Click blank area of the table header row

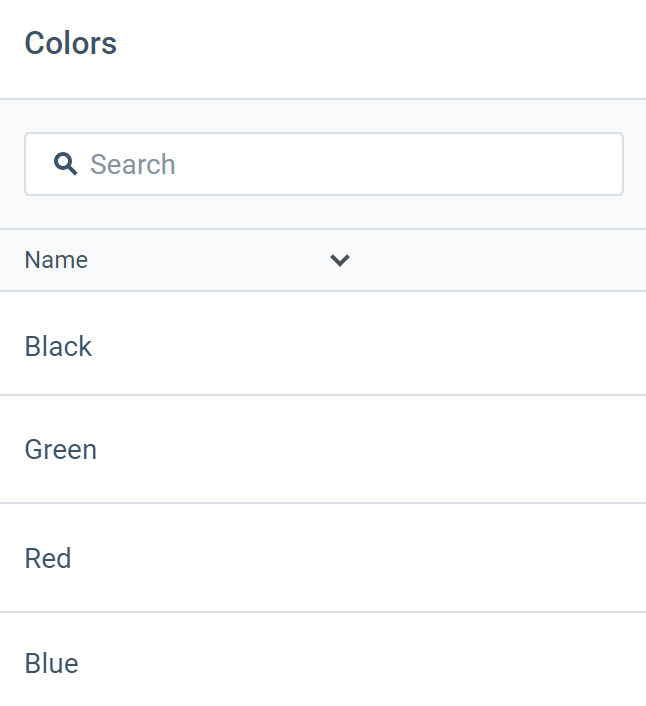(x=500, y=260)
